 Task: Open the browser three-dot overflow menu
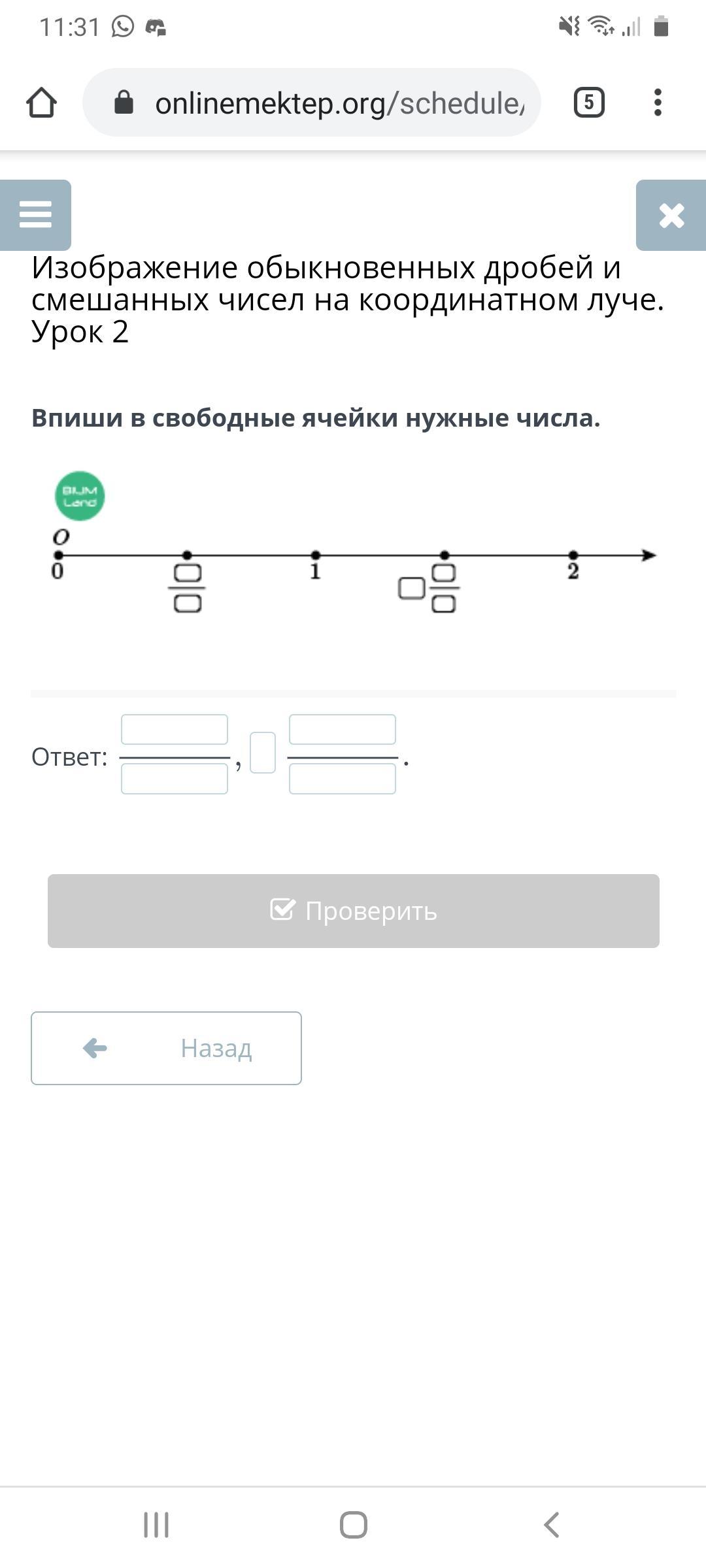[658, 103]
